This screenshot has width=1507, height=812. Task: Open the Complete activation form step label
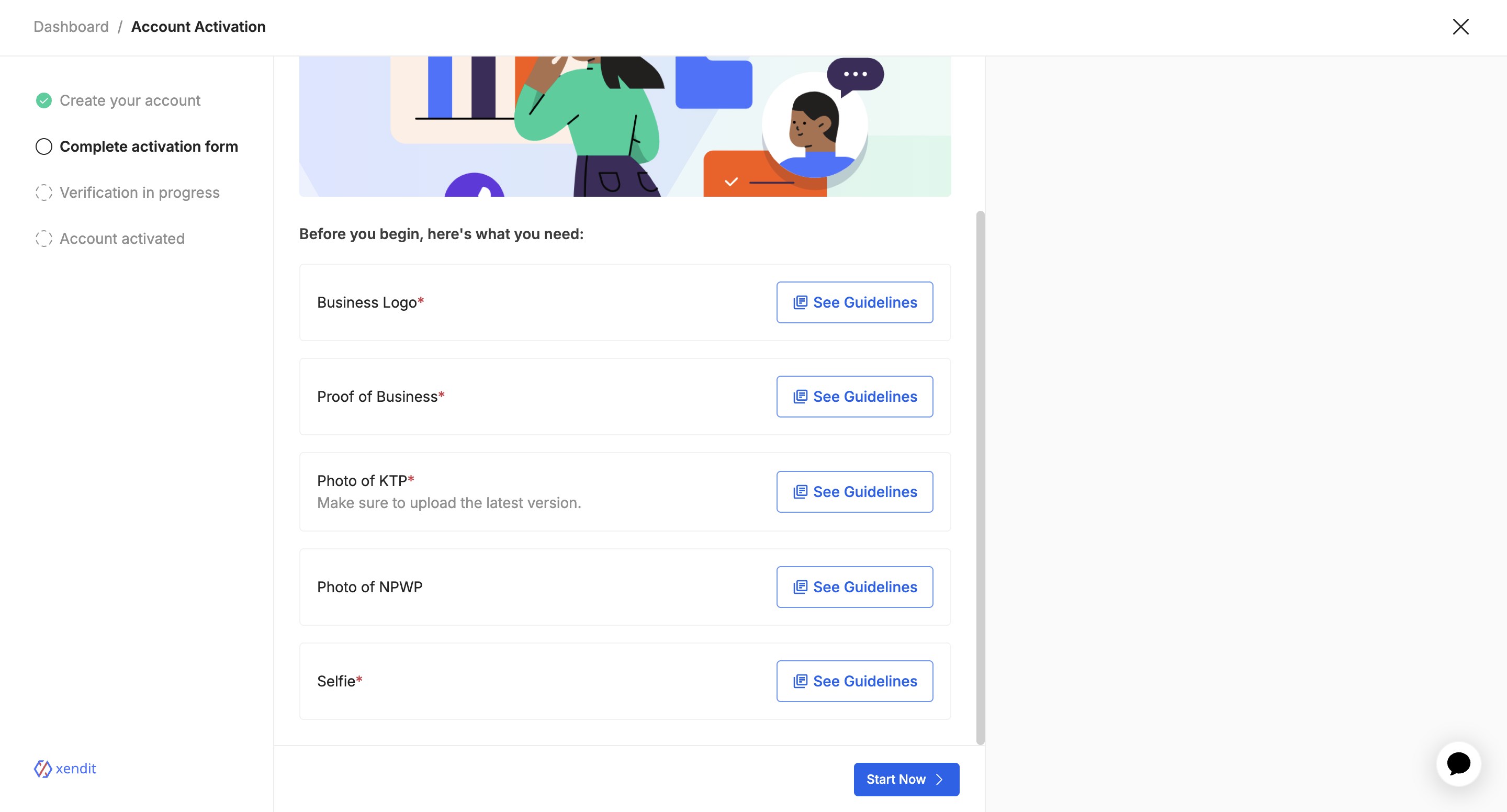click(x=149, y=147)
